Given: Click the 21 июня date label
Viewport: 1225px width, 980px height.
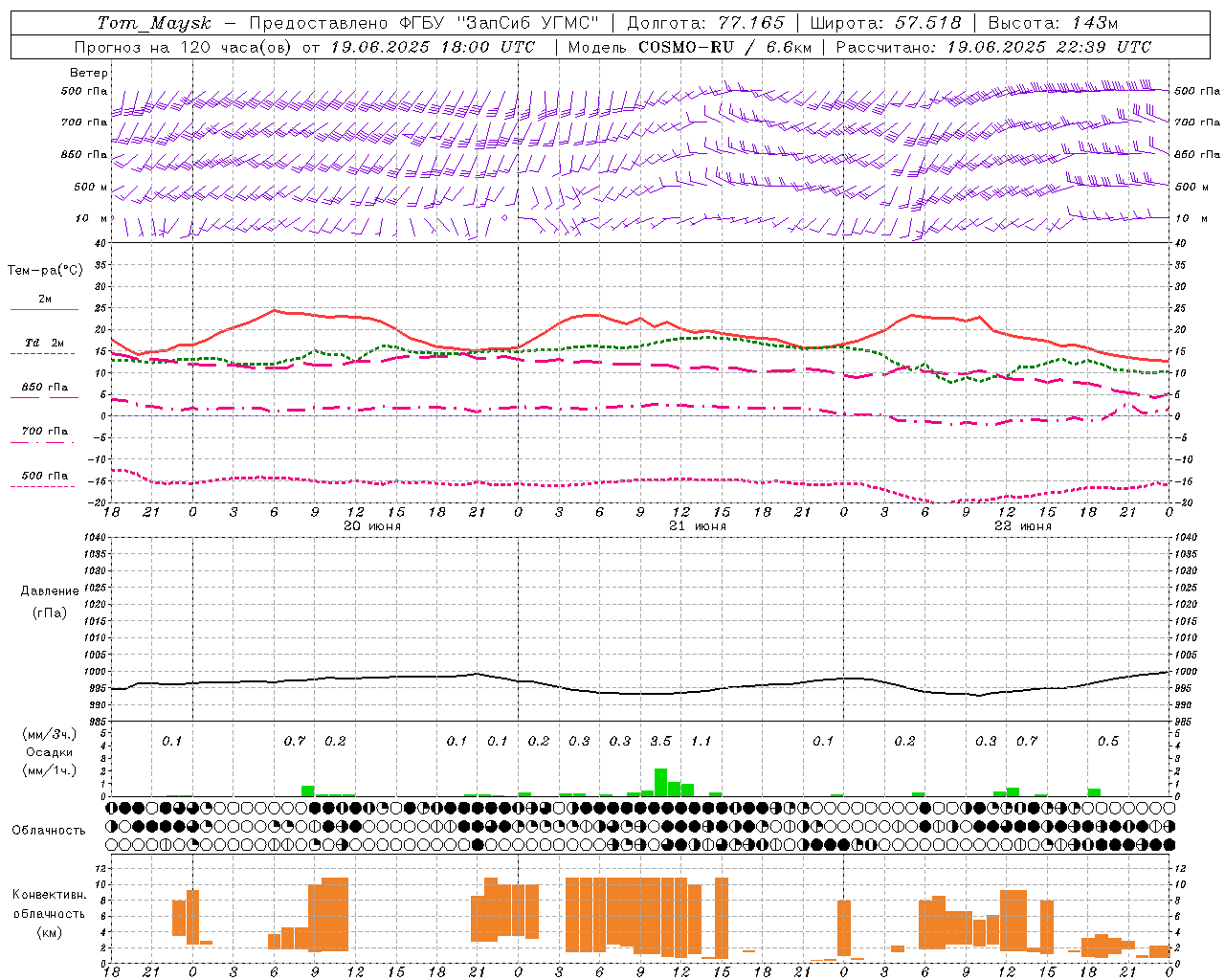Looking at the screenshot, I should pos(698,526).
